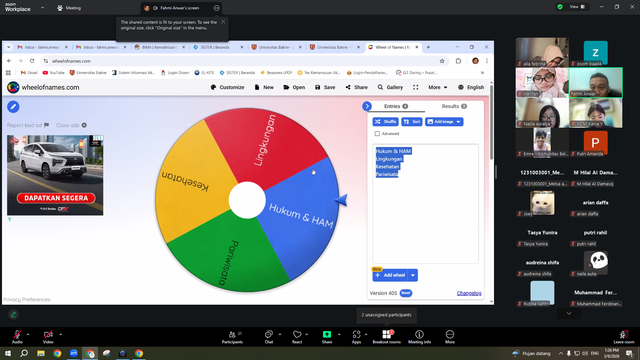Click the New version badge
Viewport: 640px width, 360px height.
pyautogui.click(x=406, y=293)
